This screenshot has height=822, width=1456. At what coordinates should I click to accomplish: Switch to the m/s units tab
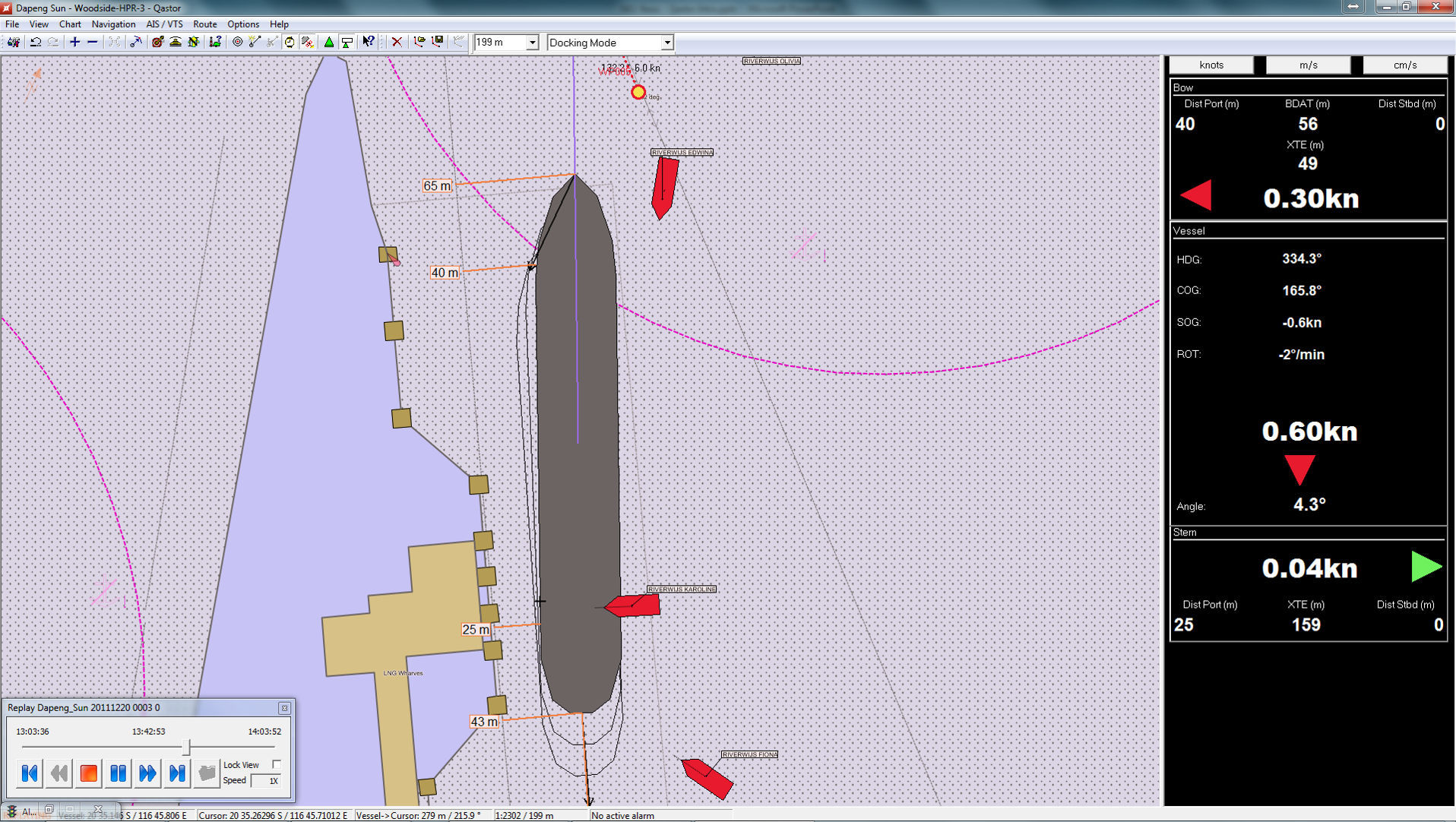(x=1309, y=65)
